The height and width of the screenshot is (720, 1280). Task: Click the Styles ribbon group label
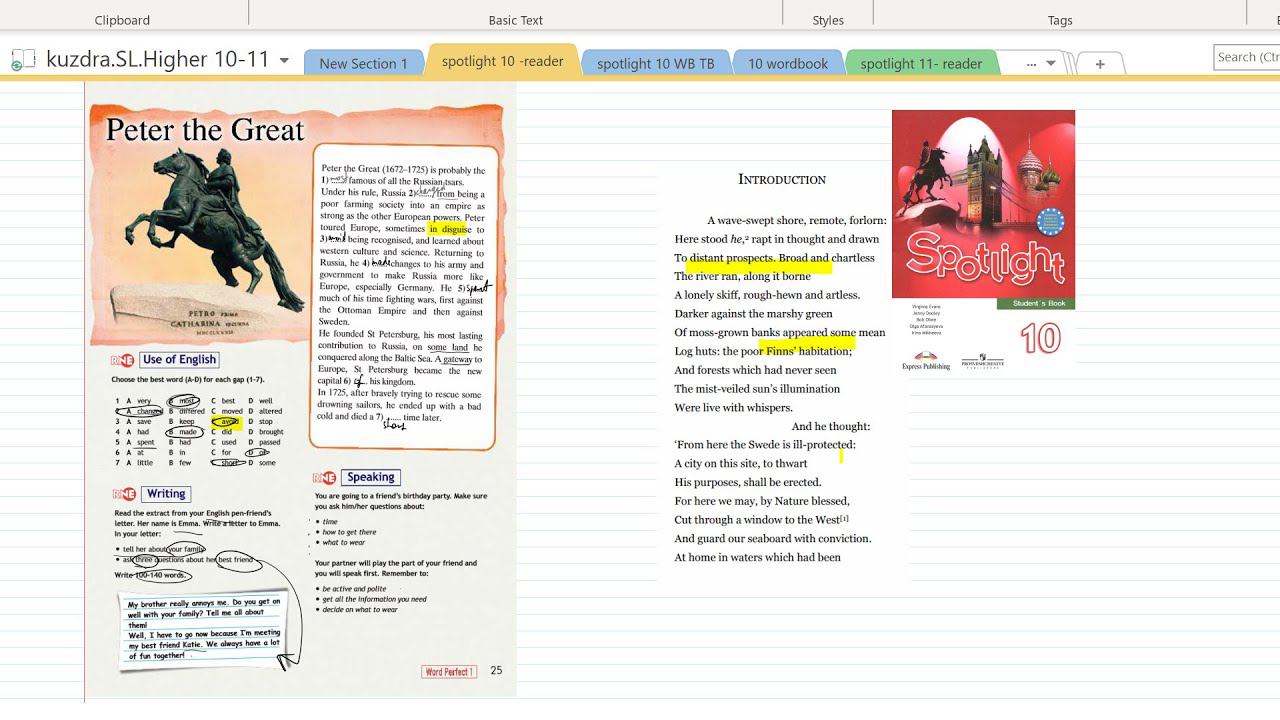click(828, 20)
